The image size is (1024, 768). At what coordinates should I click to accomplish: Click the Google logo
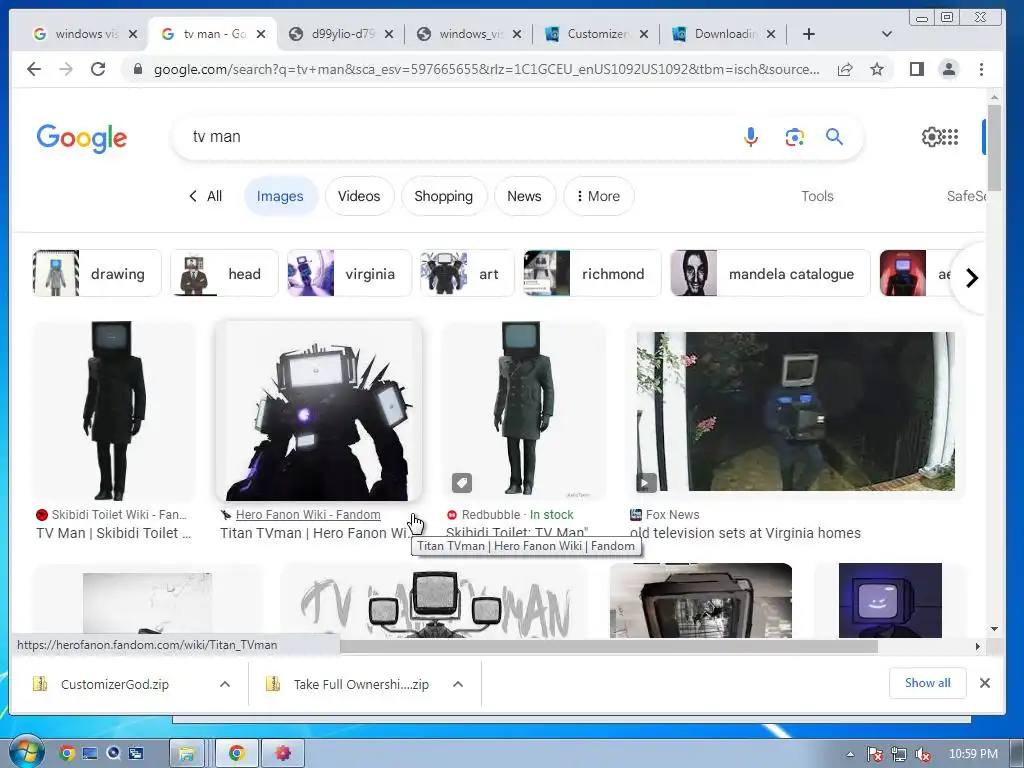(x=82, y=138)
